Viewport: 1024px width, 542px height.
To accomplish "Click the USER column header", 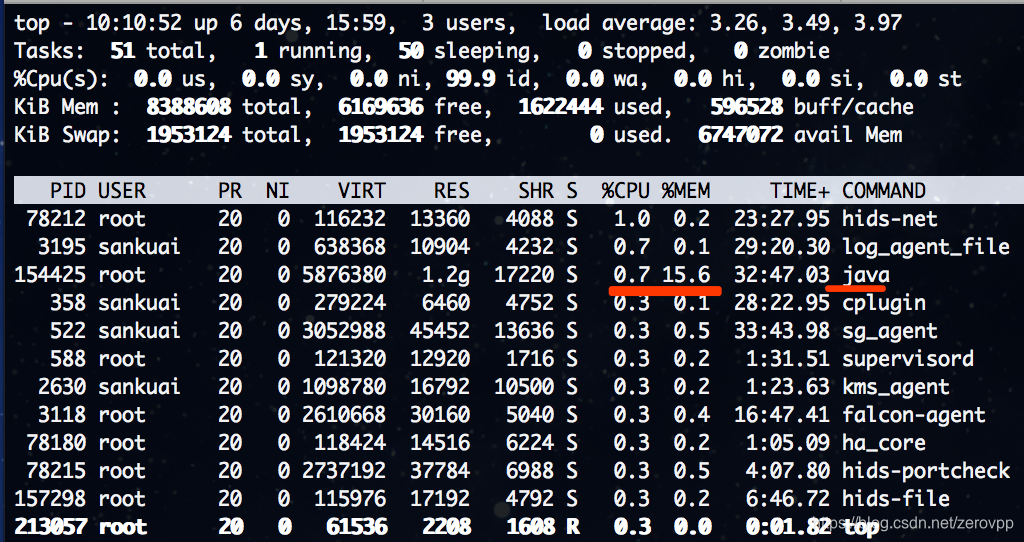I will click(122, 191).
